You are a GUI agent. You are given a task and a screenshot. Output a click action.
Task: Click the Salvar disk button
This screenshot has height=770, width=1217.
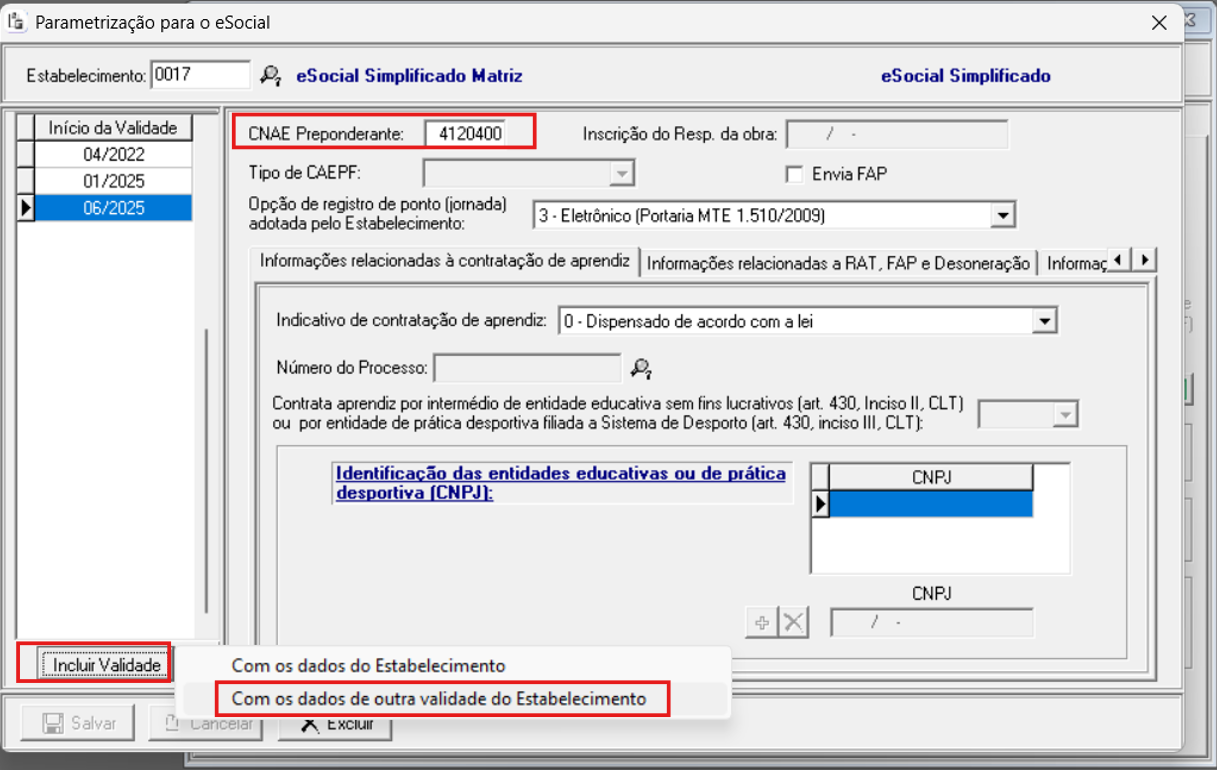[80, 723]
